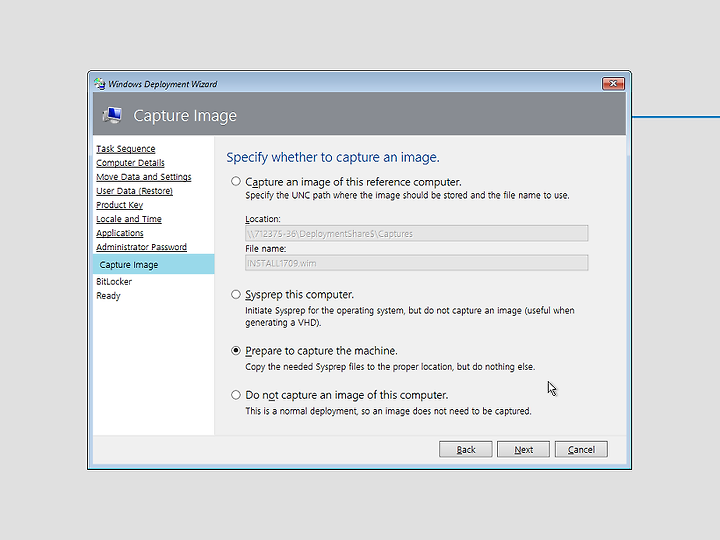Jump to the Applications step
Viewport: 720px width, 540px height.
coord(120,233)
